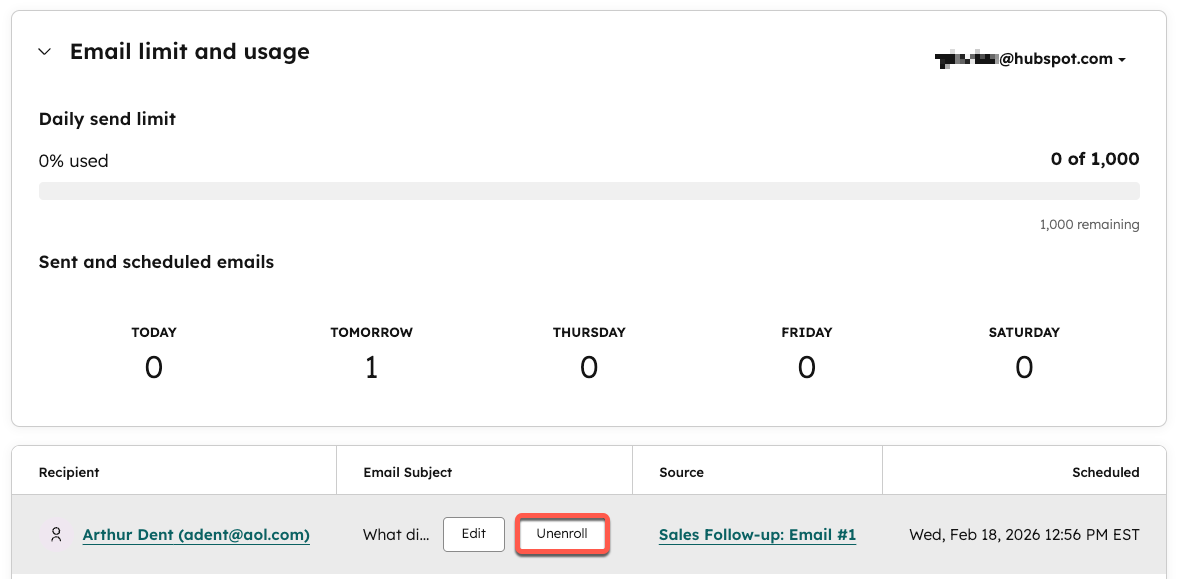
Task: Select the FRIDAY scheduled email count
Action: coord(807,367)
